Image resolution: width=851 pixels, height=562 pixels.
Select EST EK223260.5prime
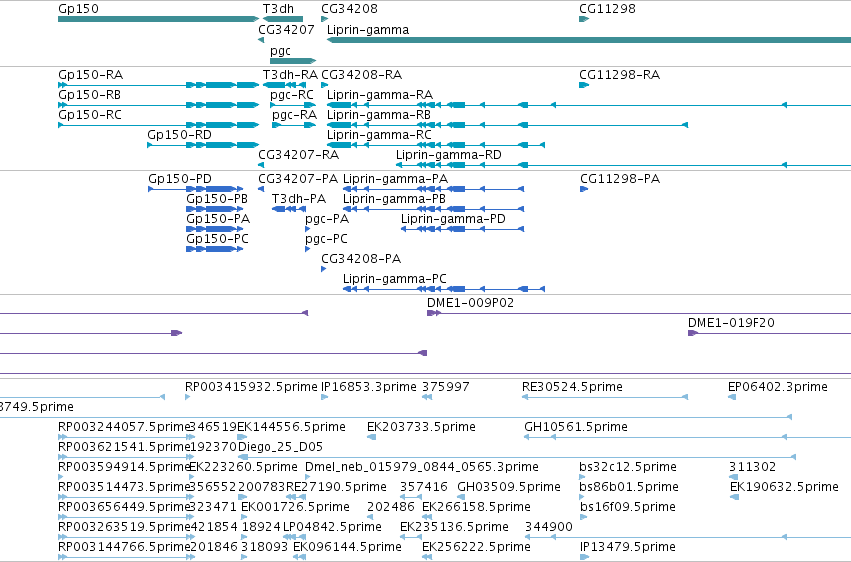(192, 477)
